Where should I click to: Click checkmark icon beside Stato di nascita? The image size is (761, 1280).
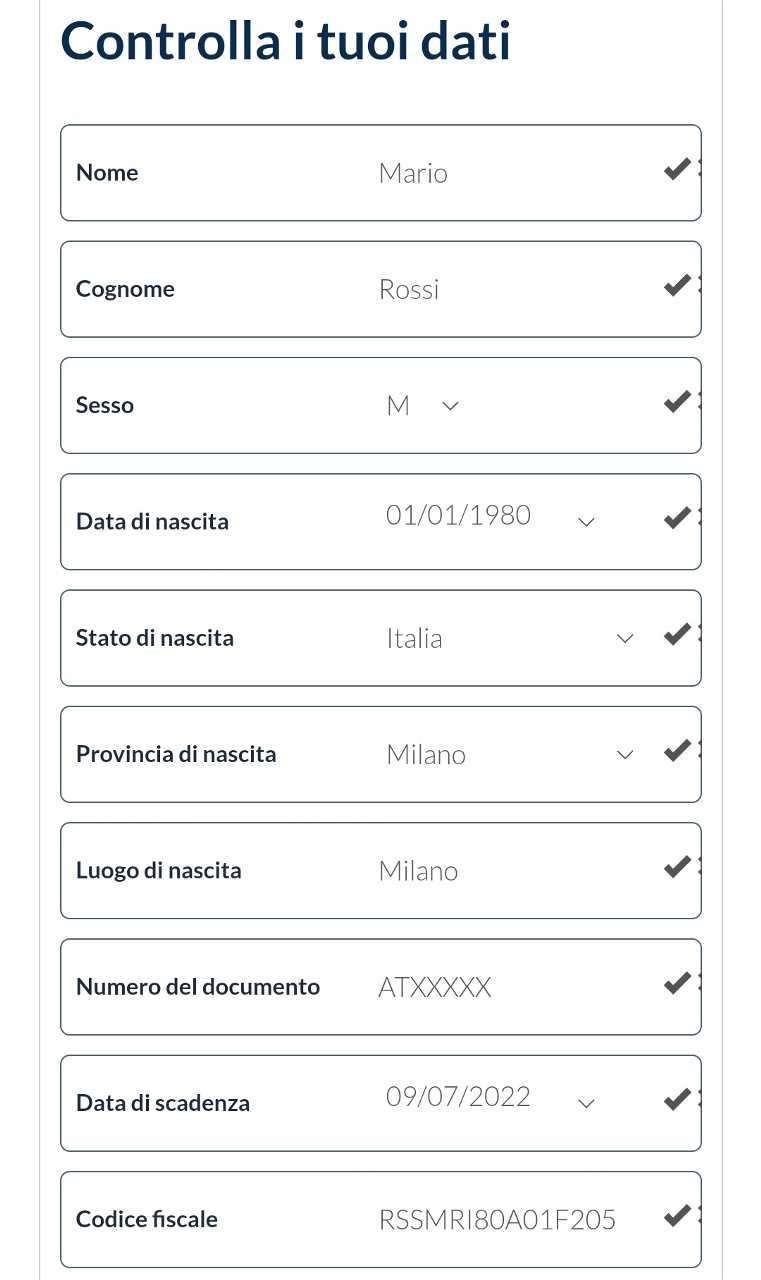[678, 634]
